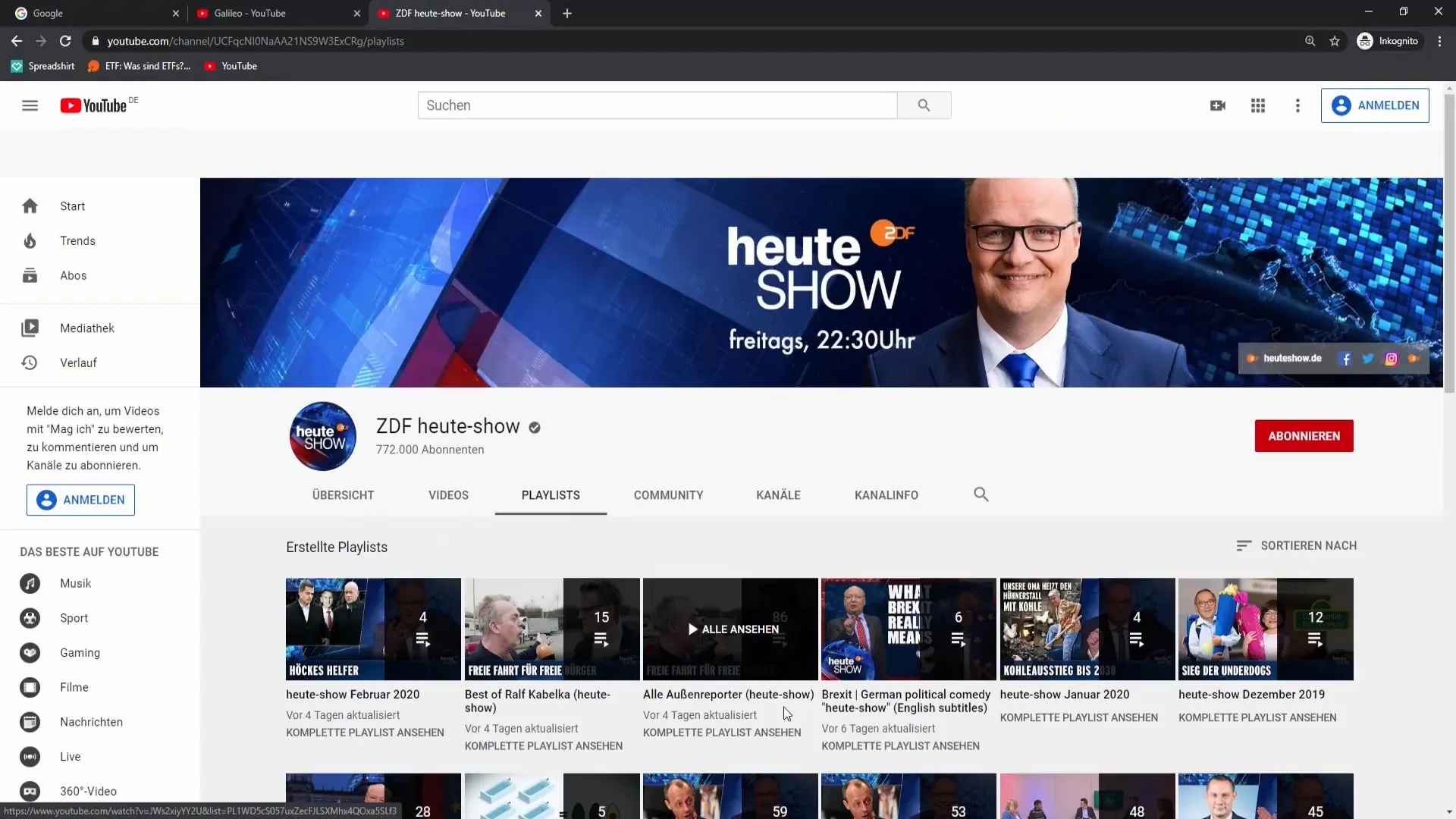
Task: Open the heute-show Februar 2020 playlist thumbnail
Action: click(372, 629)
